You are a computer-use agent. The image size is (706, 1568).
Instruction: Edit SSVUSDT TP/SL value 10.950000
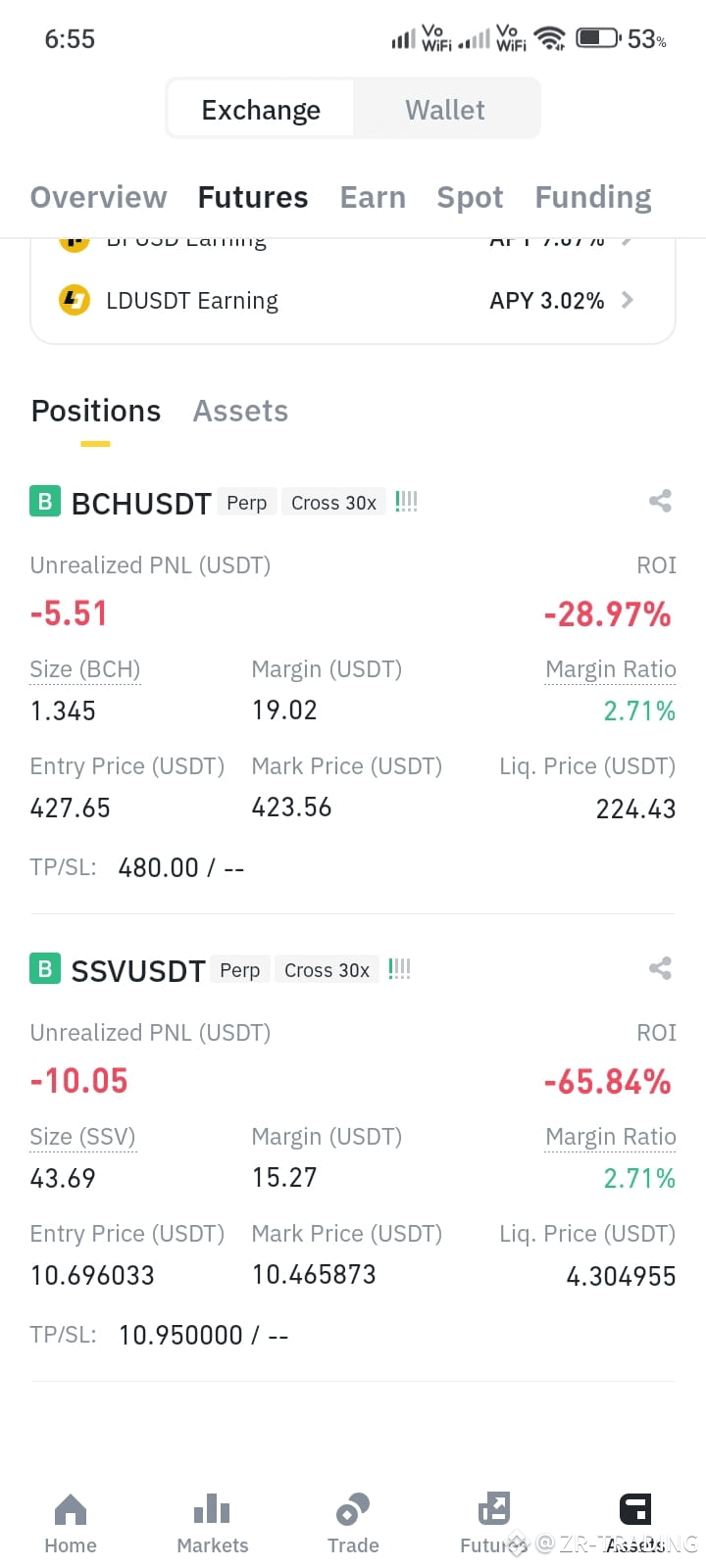tap(180, 1335)
